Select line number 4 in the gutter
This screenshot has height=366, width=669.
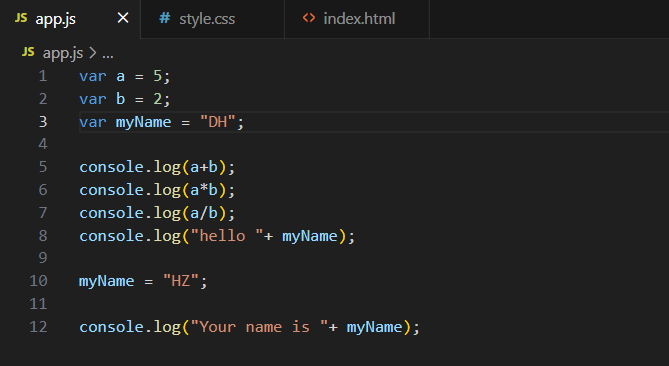pos(43,144)
